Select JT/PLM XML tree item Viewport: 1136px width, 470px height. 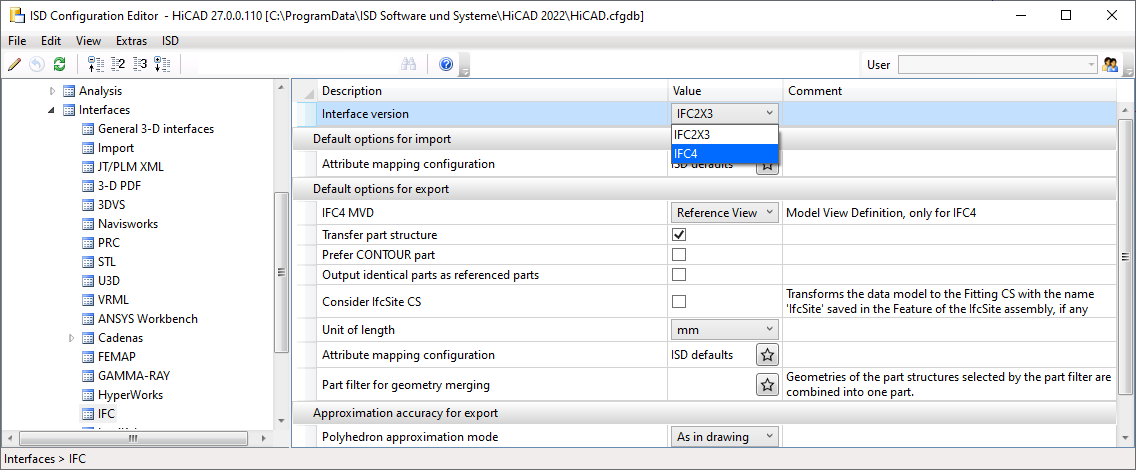tap(131, 167)
